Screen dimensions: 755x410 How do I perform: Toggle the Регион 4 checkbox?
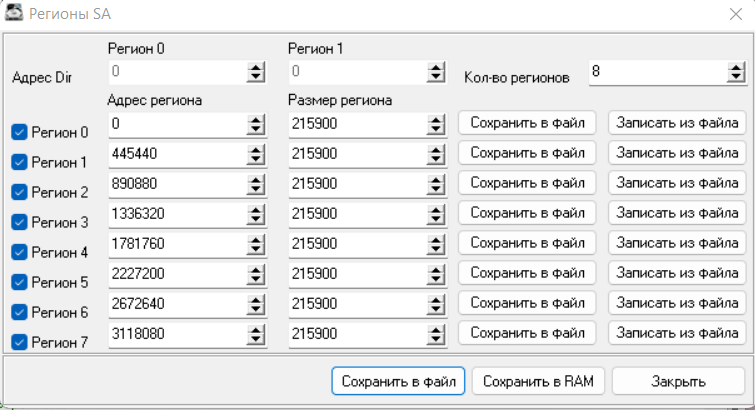click(x=19, y=252)
